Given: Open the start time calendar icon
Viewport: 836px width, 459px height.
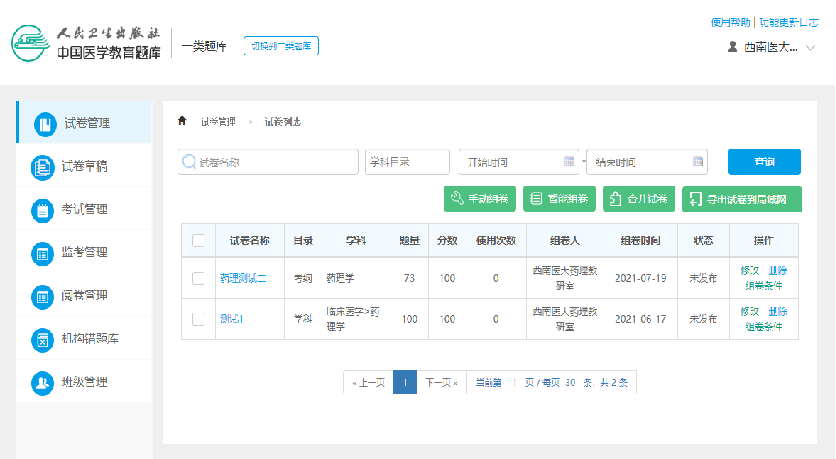Looking at the screenshot, I should pyautogui.click(x=569, y=162).
